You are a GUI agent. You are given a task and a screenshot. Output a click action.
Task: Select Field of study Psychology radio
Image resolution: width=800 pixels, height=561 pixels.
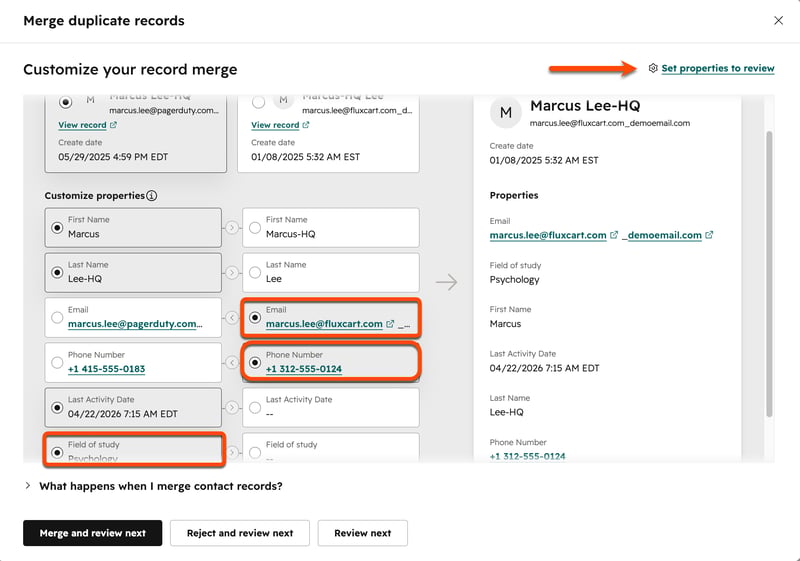[x=57, y=452]
